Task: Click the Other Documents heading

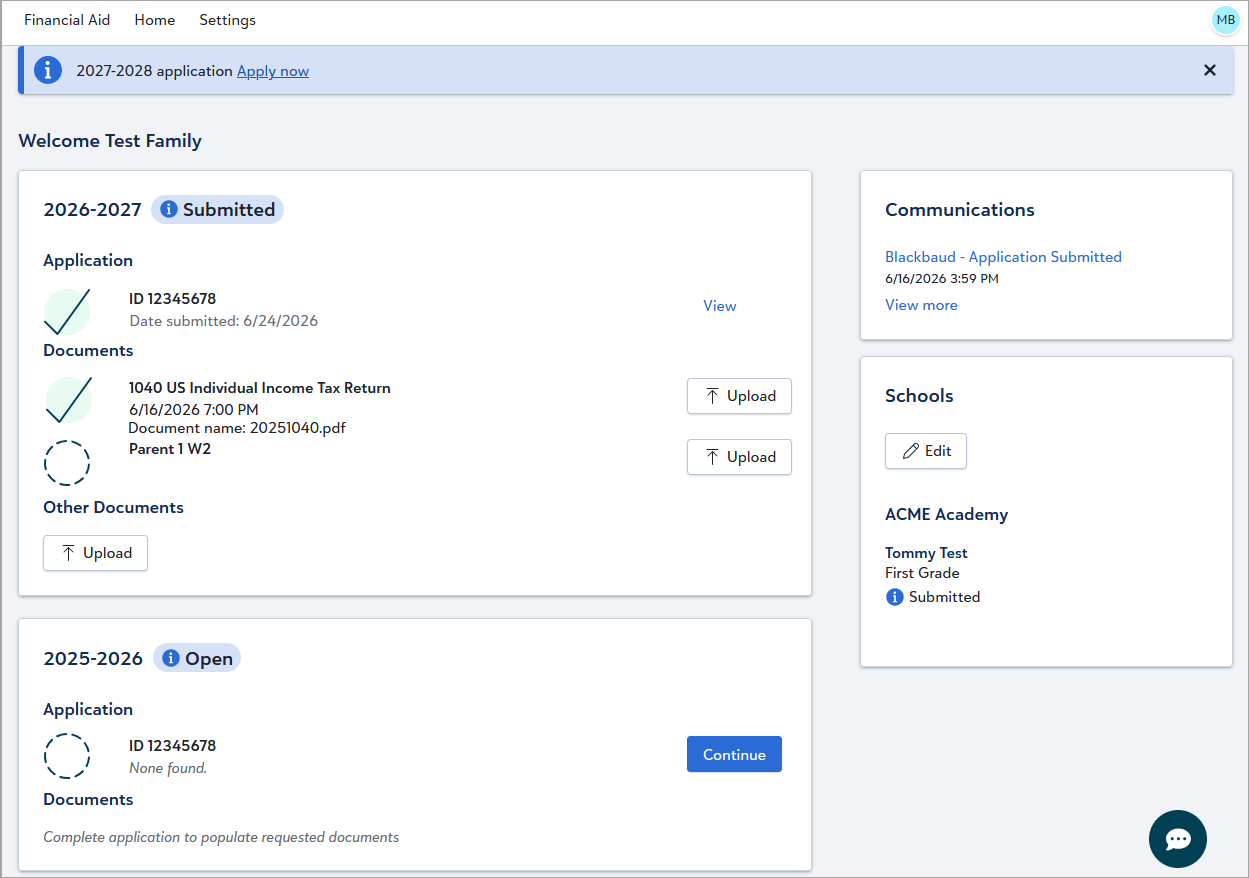Action: tap(113, 507)
